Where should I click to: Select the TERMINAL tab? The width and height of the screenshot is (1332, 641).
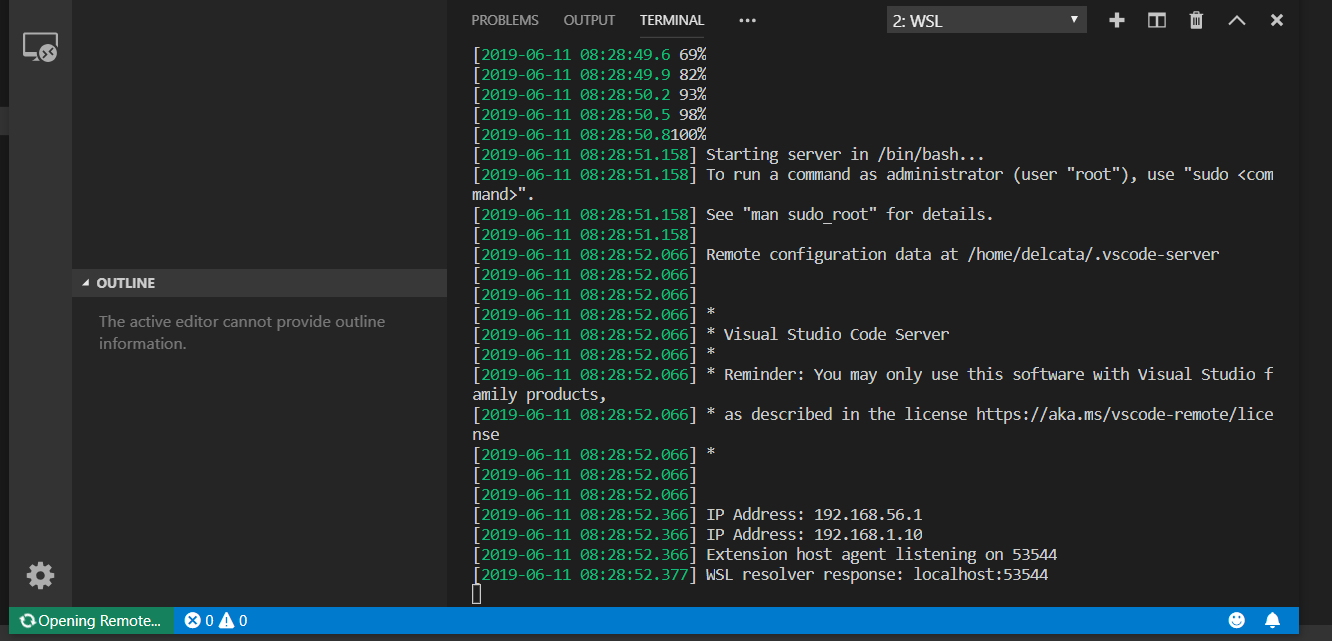[671, 20]
